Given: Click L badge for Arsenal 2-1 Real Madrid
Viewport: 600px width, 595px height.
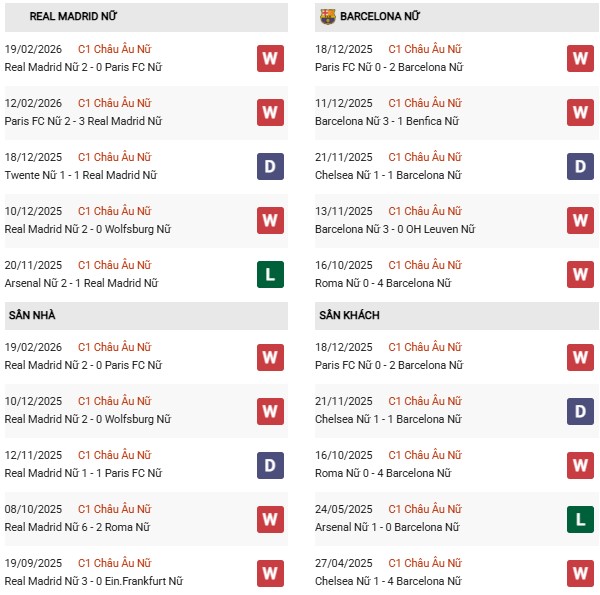Looking at the screenshot, I should coord(270,274).
